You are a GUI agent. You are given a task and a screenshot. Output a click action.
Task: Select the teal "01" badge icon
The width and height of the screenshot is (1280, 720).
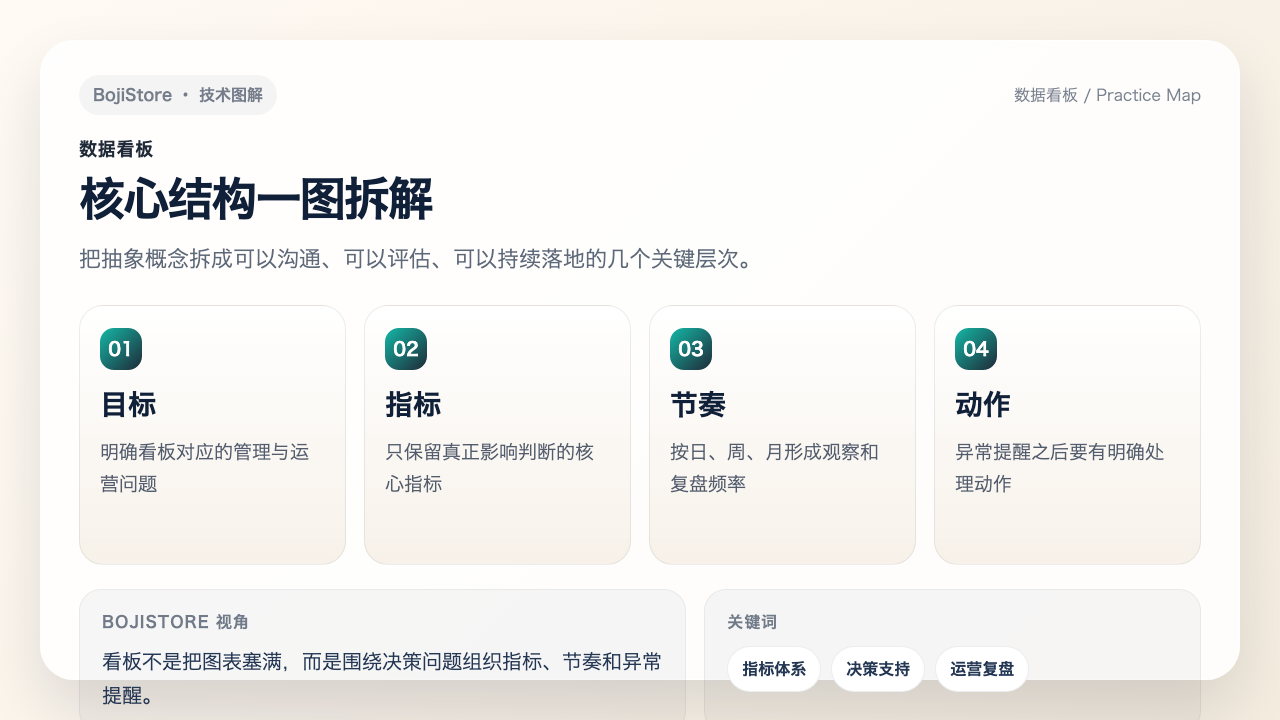[120, 349]
